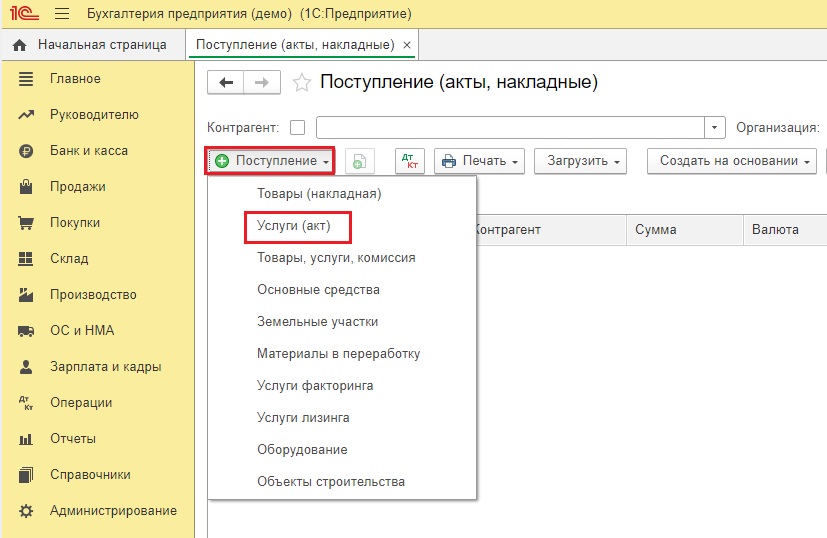Expand the Контрагент field dropdown arrow
Image resolution: width=827 pixels, height=538 pixels.
click(x=714, y=128)
